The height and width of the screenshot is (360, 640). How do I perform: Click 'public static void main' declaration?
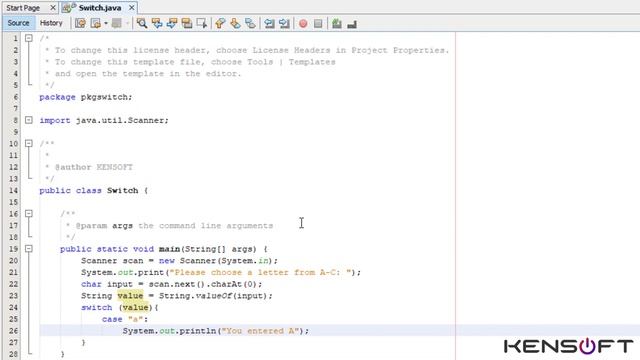tap(120, 249)
